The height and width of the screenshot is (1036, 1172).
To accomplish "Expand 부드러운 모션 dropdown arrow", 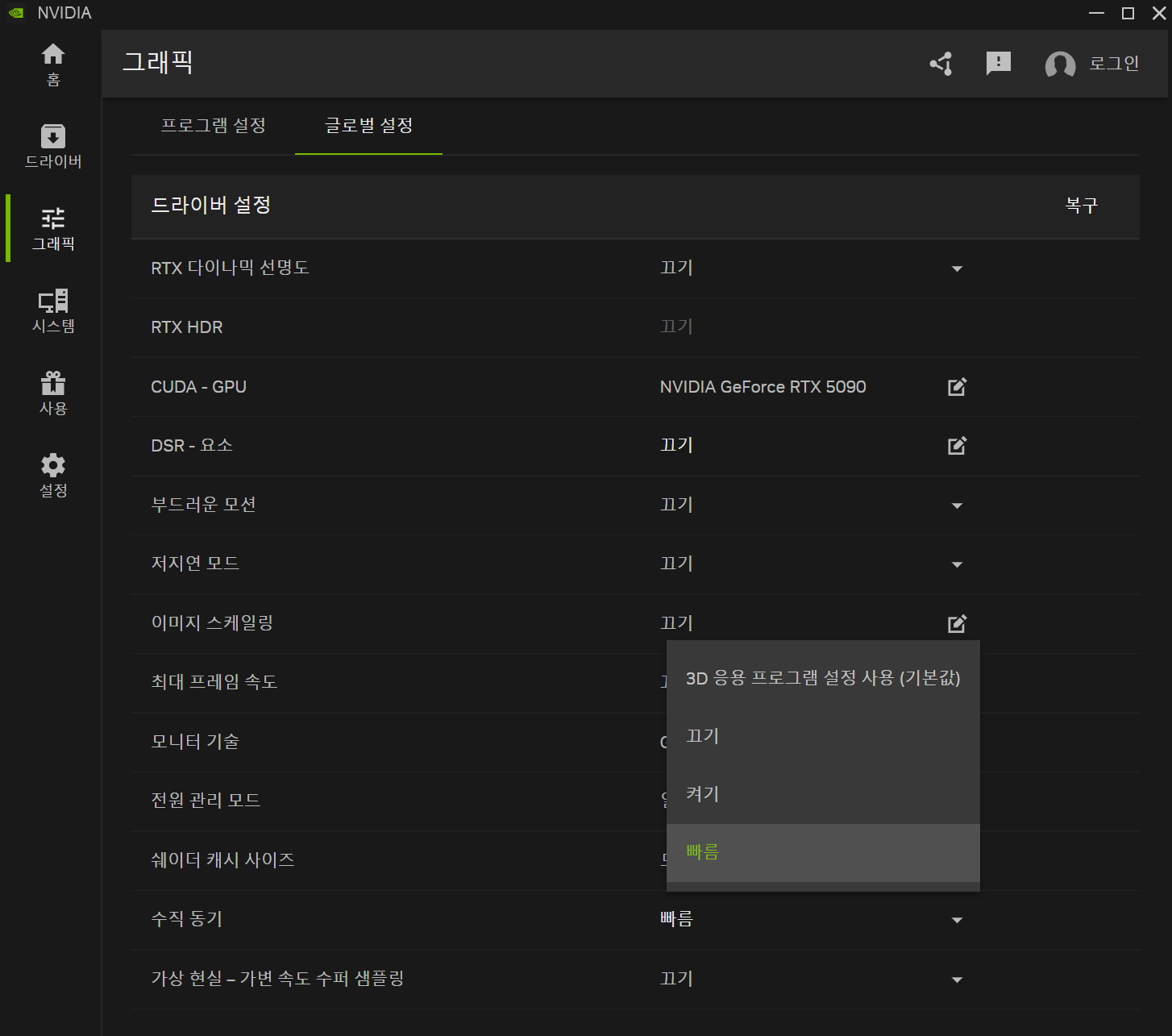I will pyautogui.click(x=957, y=506).
